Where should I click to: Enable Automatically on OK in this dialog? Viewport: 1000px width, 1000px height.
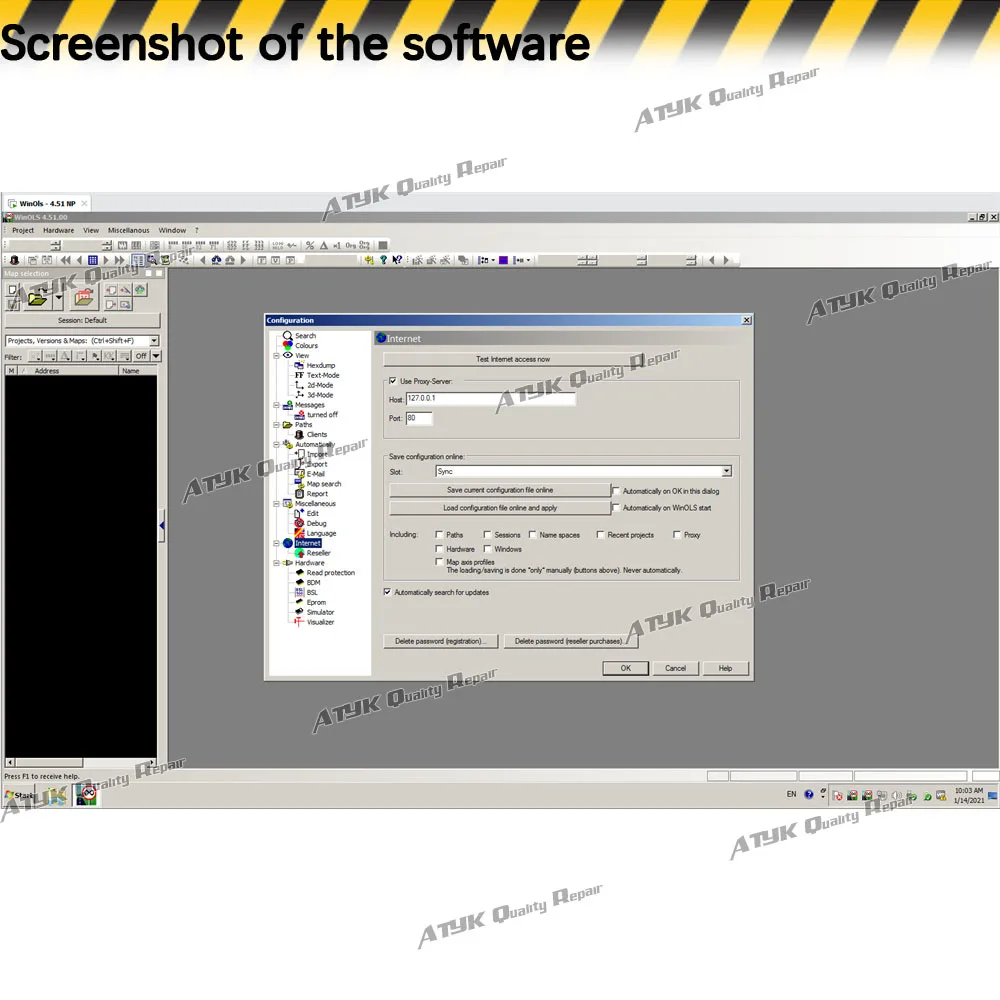tap(616, 490)
